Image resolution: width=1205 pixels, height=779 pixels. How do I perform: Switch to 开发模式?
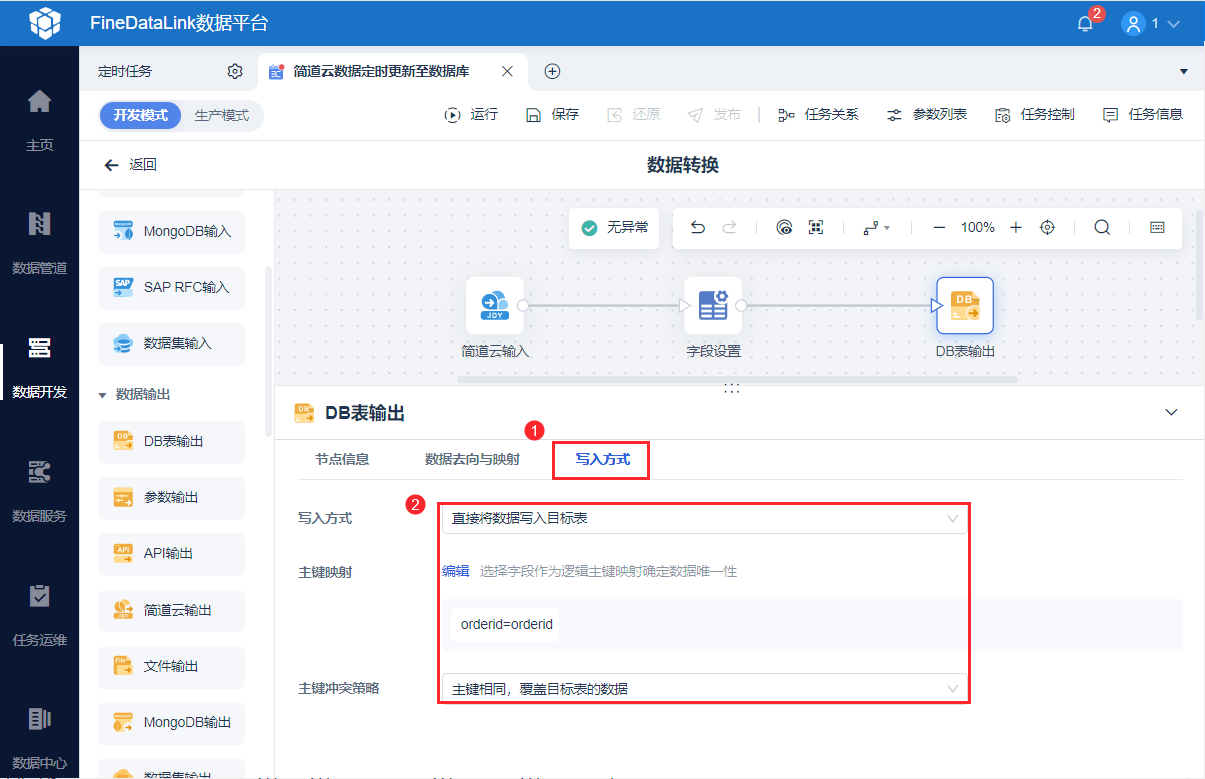140,115
